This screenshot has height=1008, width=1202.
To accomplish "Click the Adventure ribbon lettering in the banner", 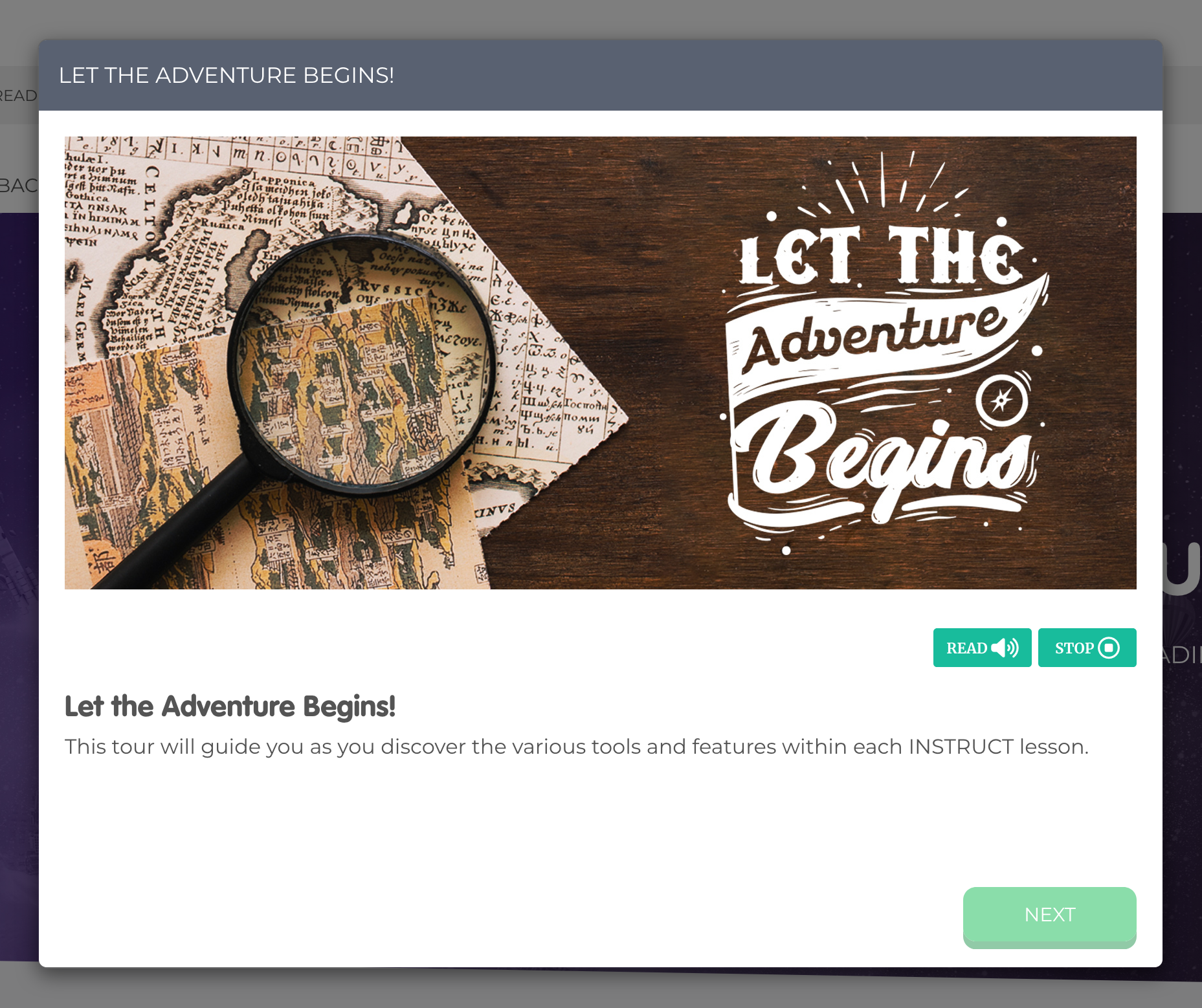I will 874,335.
